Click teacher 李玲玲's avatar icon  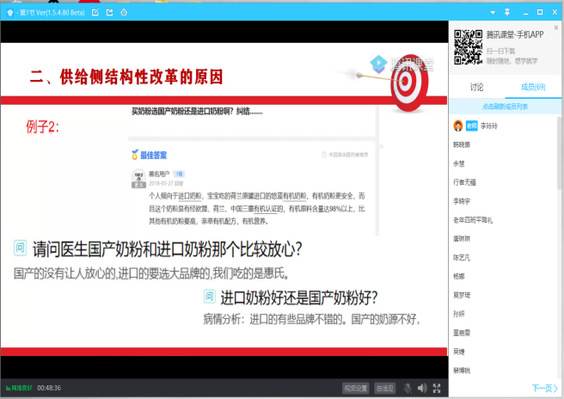tap(458, 126)
